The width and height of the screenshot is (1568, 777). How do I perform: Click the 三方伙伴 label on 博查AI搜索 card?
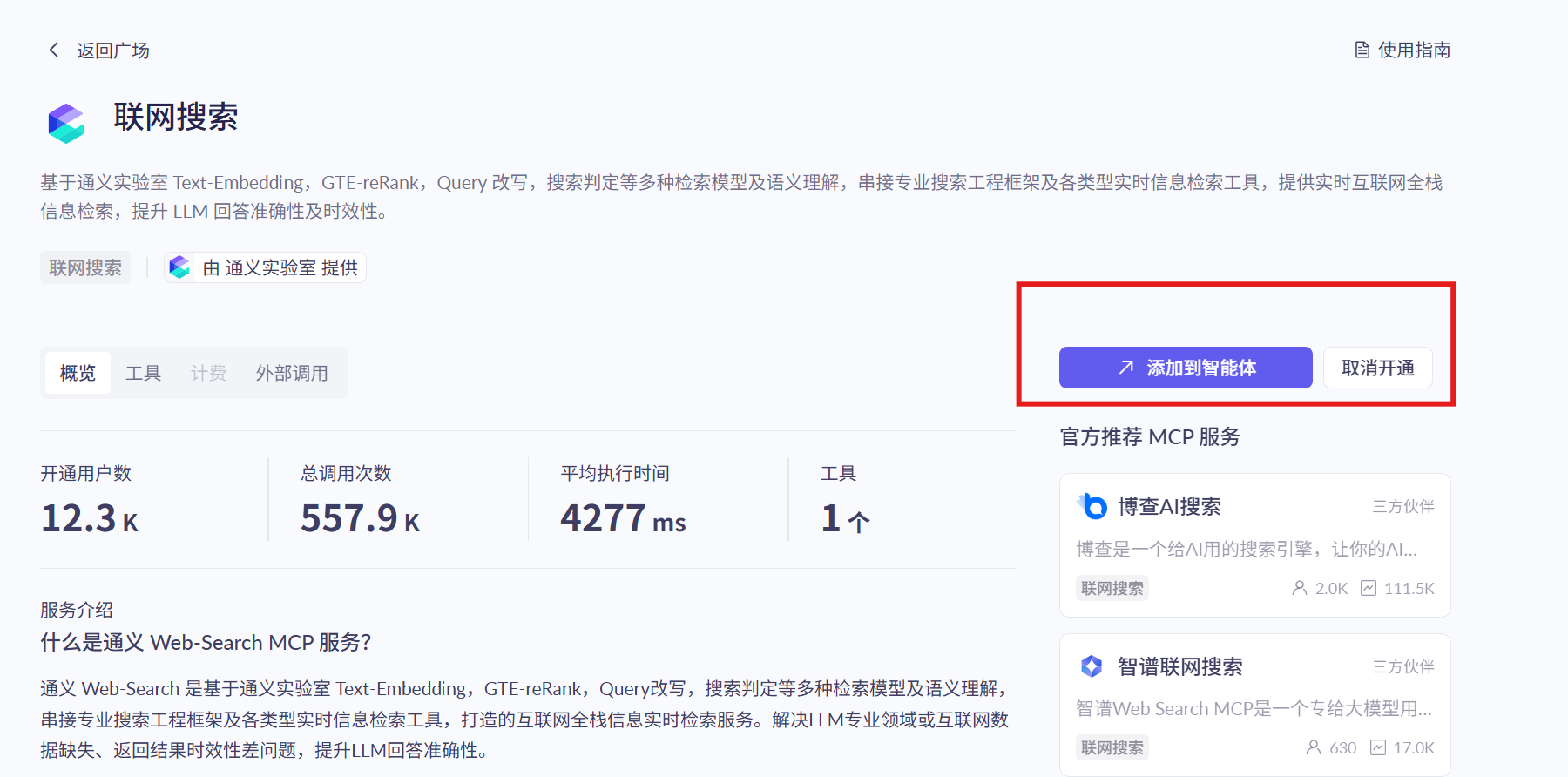point(1403,506)
